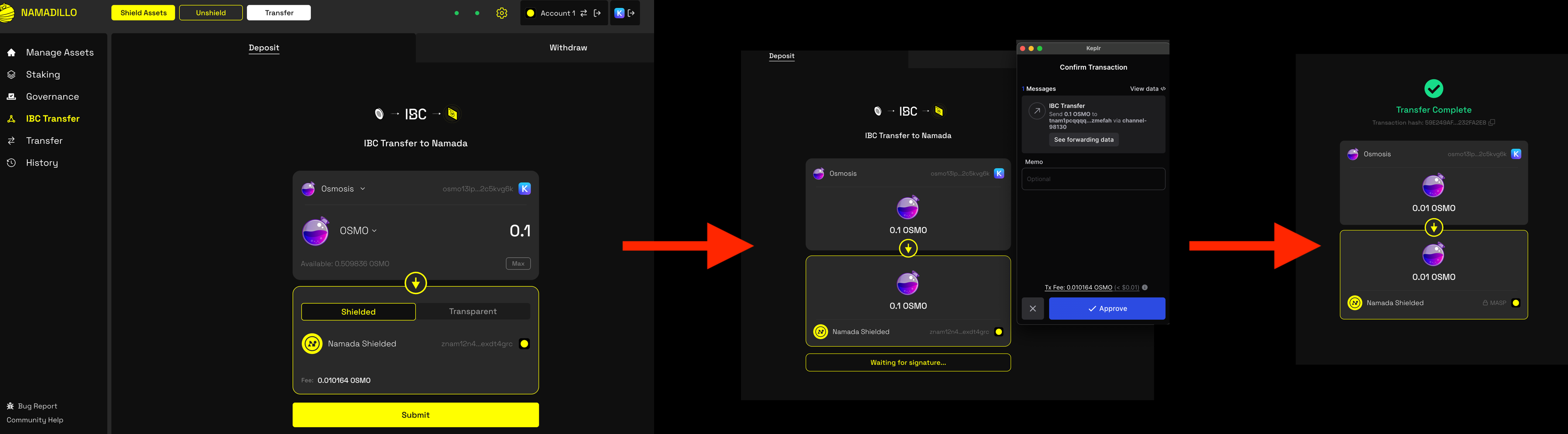Image resolution: width=1568 pixels, height=434 pixels.
Task: Click the Shield Assets button
Action: tap(143, 13)
